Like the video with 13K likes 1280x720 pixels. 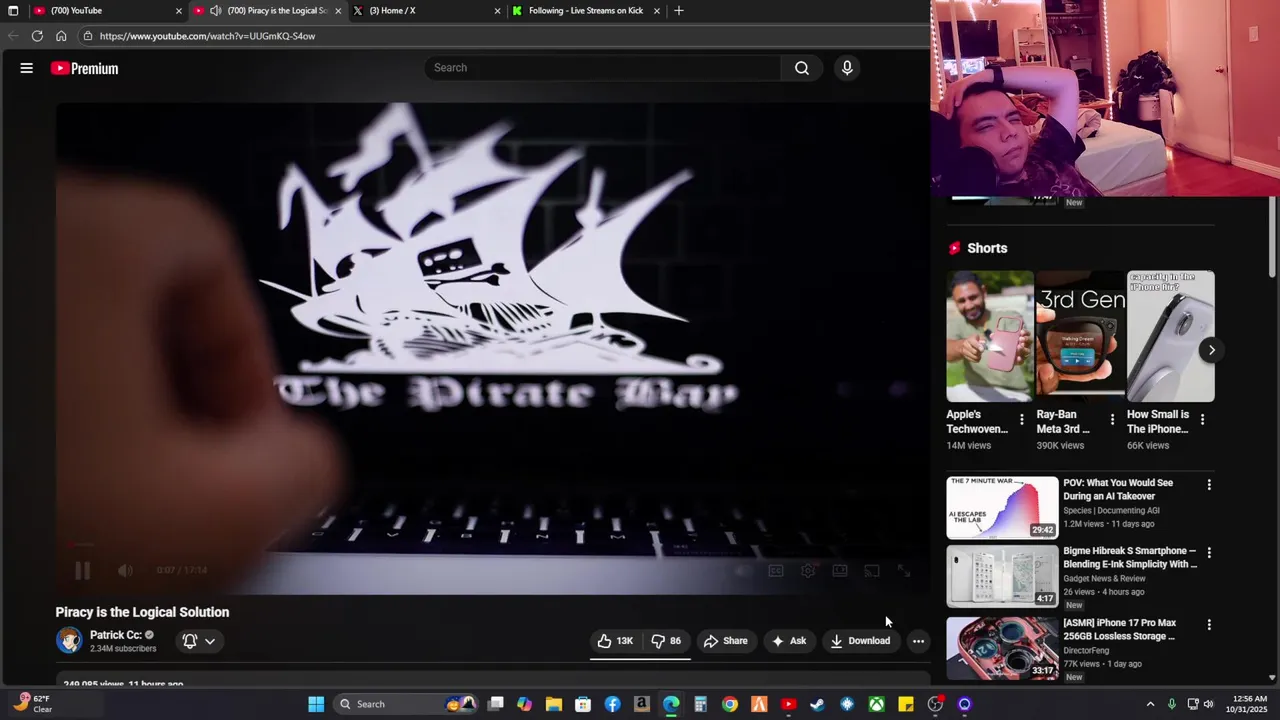point(615,641)
